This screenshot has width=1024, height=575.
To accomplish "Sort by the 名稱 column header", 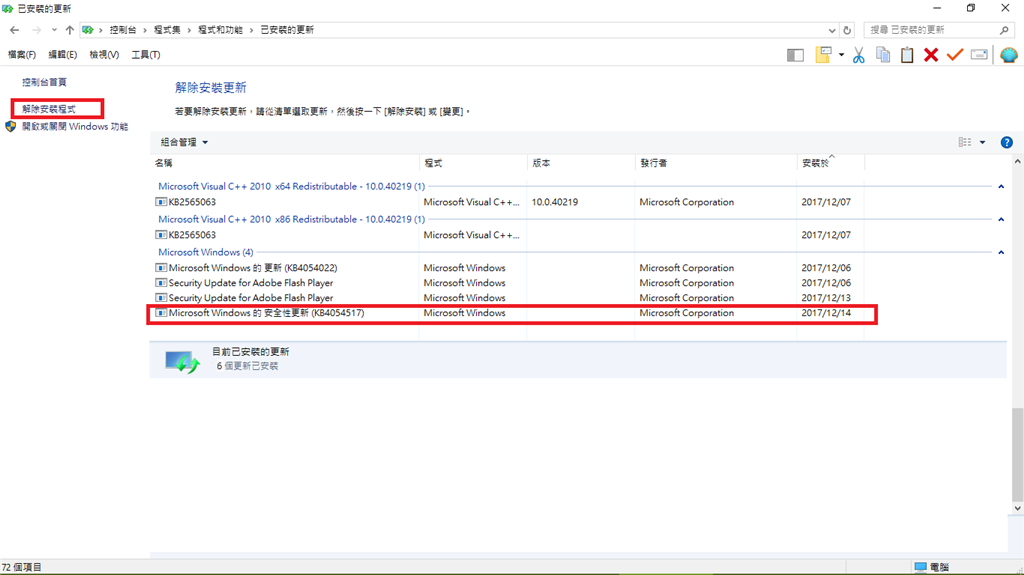I will point(284,163).
